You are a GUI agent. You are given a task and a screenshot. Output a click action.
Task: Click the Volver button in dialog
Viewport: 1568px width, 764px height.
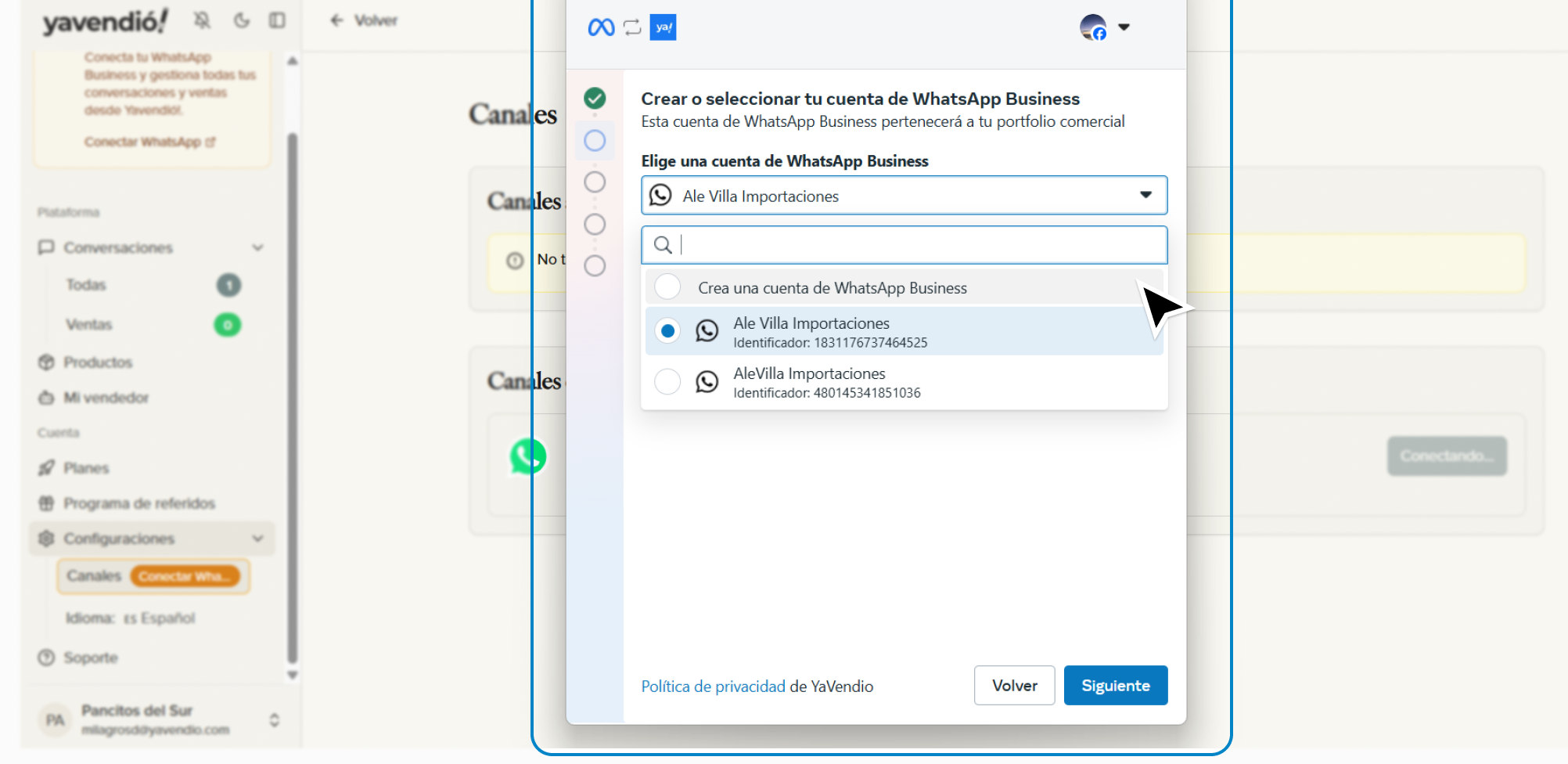coord(1015,686)
